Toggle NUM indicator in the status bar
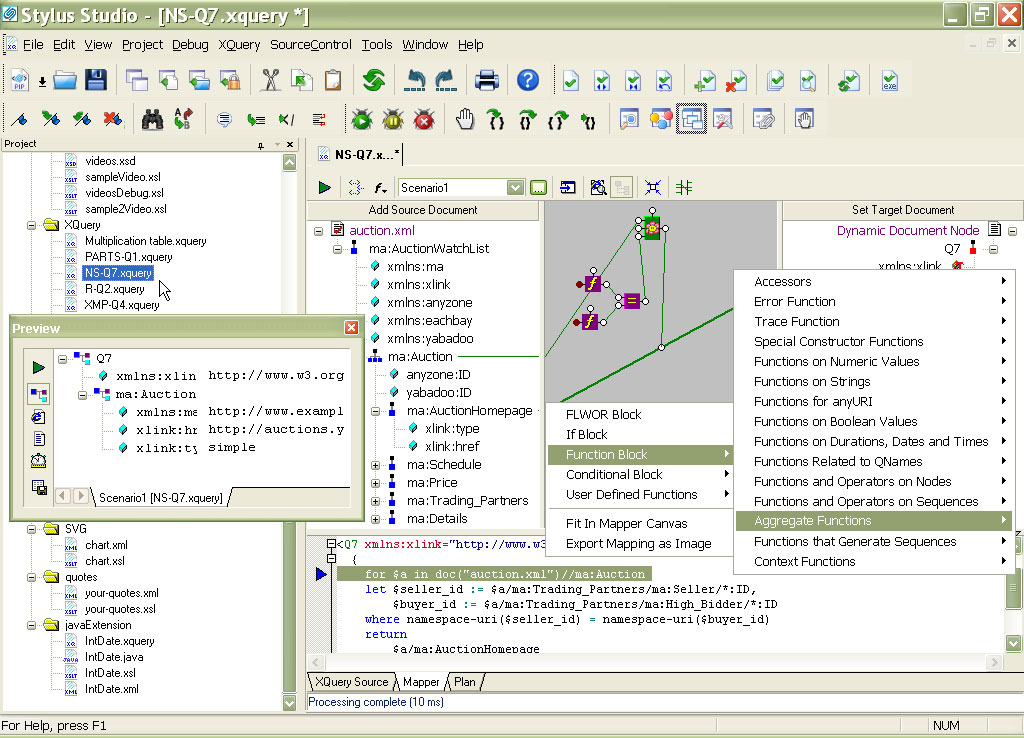This screenshot has height=738, width=1024. click(x=946, y=725)
